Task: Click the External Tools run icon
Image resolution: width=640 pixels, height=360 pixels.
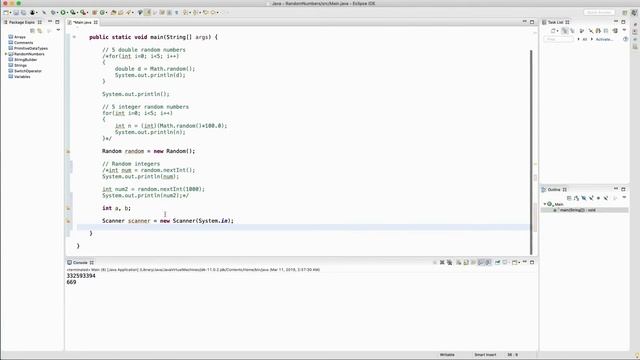Action: click(83, 13)
